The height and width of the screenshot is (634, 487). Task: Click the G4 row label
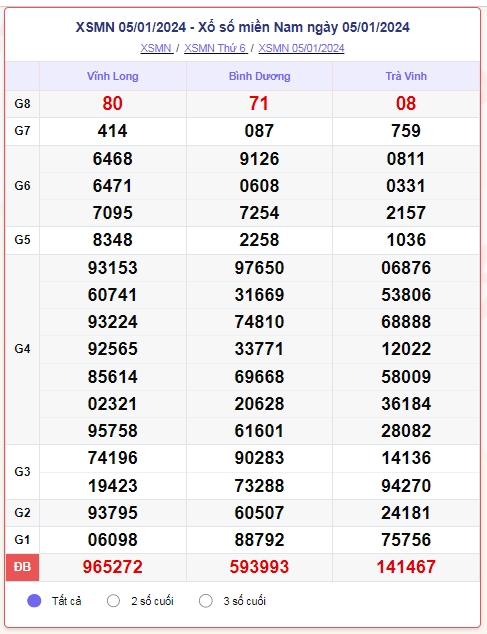[x=22, y=349]
